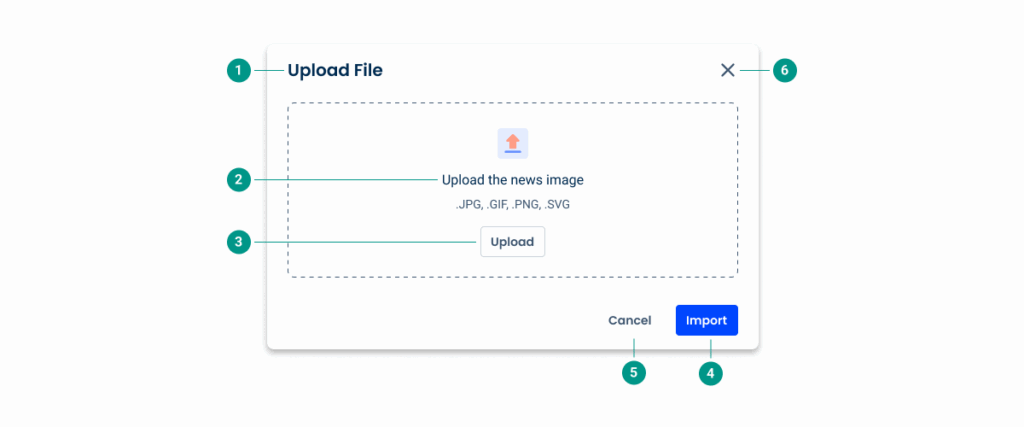Image resolution: width=1024 pixels, height=427 pixels.
Task: Select the green circle labeled 3
Action: (238, 242)
